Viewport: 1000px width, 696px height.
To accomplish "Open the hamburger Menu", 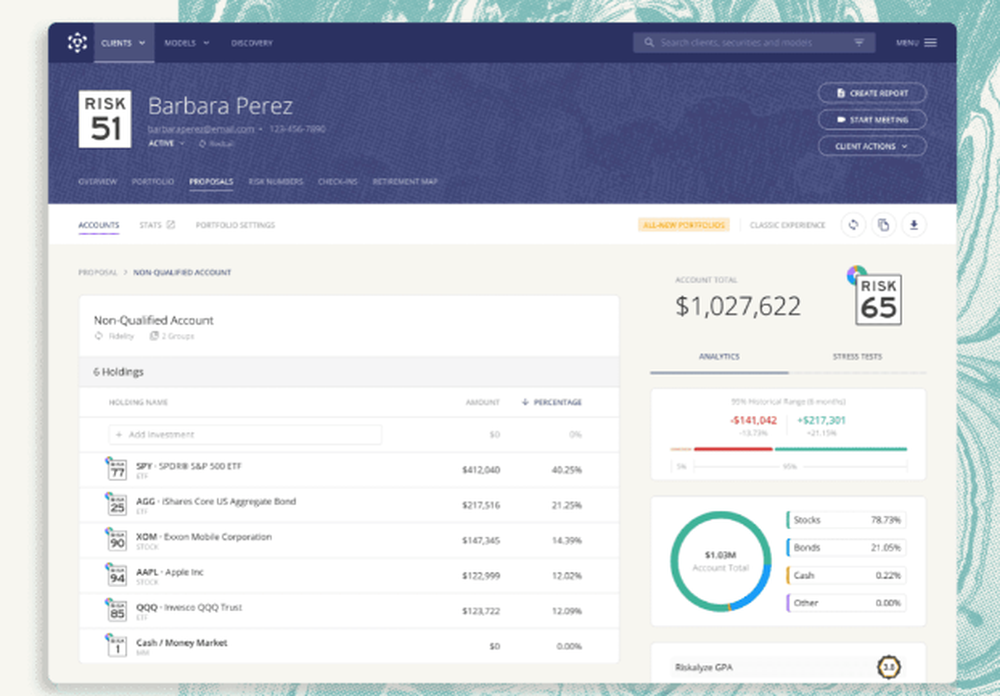I will [x=916, y=43].
